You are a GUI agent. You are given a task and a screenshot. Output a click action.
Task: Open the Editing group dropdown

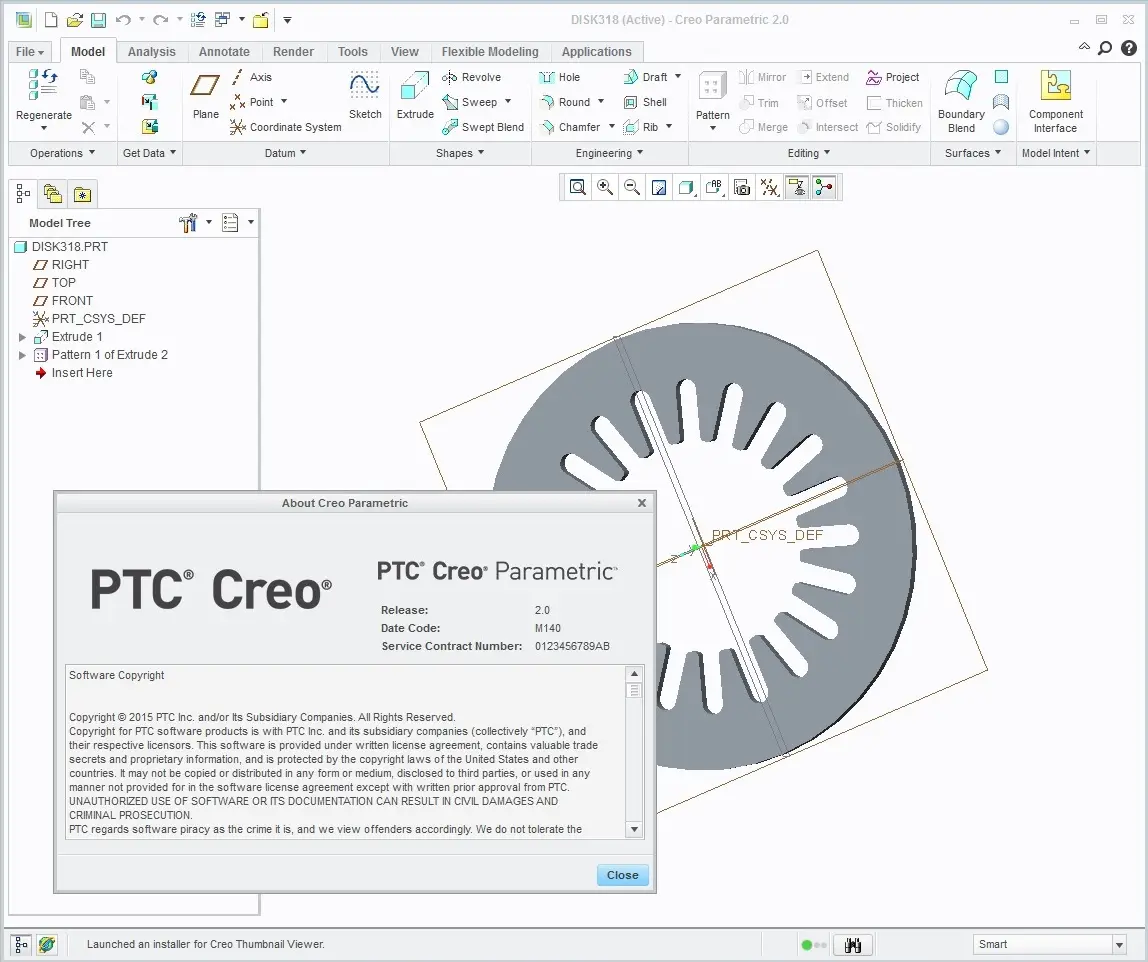point(809,153)
